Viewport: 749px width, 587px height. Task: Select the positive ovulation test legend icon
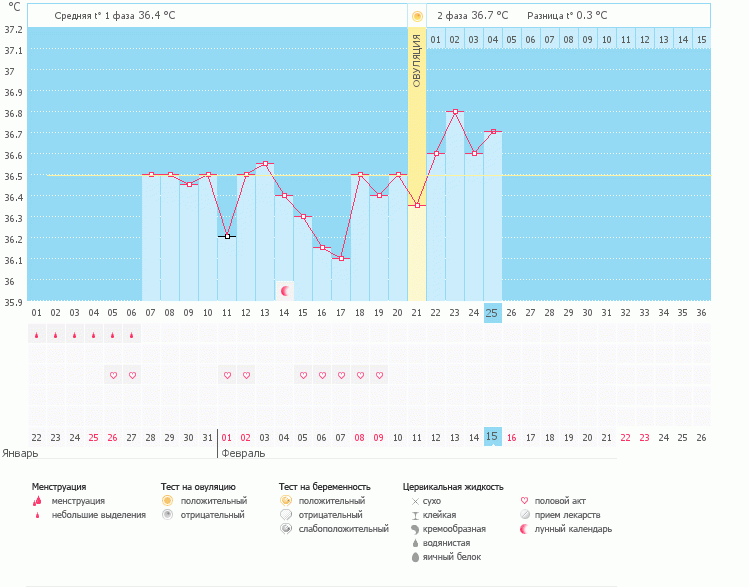point(168,500)
